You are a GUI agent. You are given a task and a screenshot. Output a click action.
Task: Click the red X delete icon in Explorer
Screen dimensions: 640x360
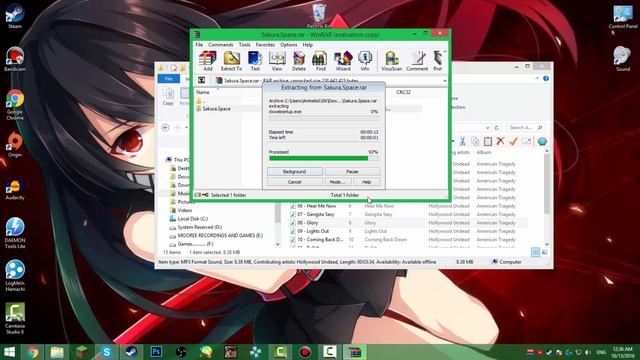click(x=500, y=141)
